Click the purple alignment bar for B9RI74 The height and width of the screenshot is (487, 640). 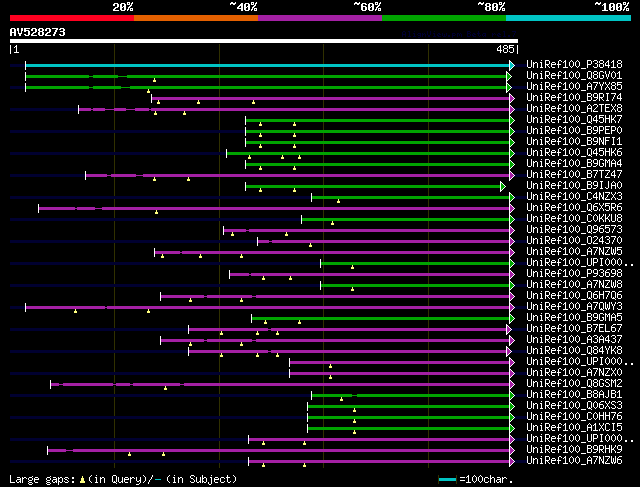[330, 98]
